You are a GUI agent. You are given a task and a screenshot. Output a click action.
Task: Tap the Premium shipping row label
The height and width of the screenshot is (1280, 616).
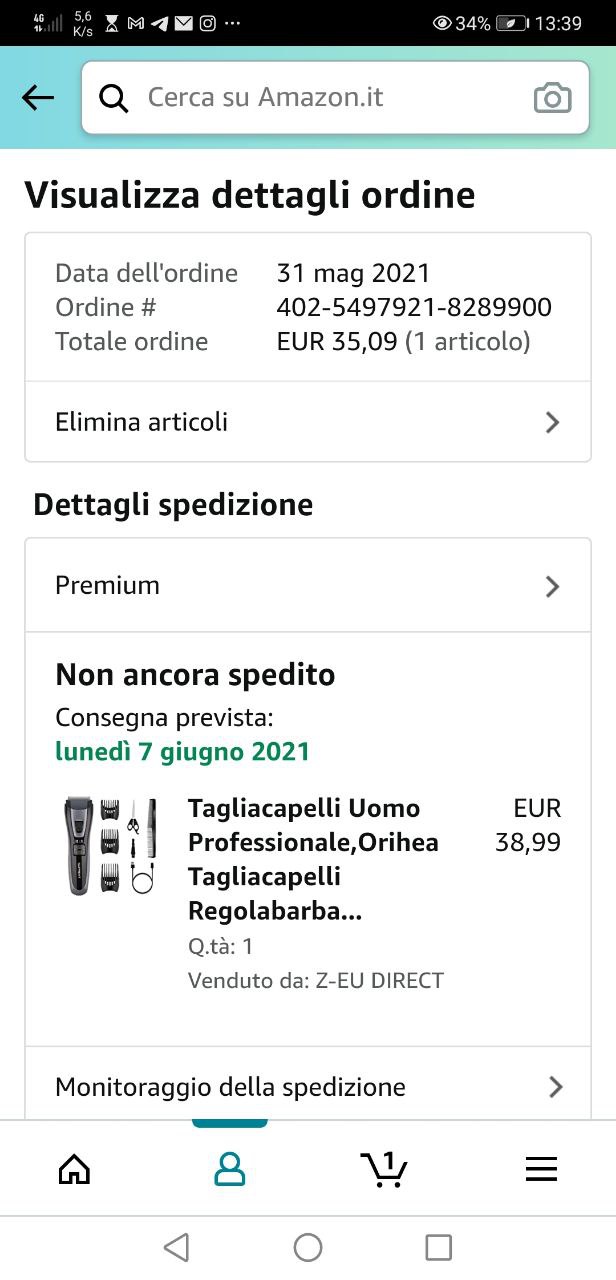pyautogui.click(x=108, y=586)
